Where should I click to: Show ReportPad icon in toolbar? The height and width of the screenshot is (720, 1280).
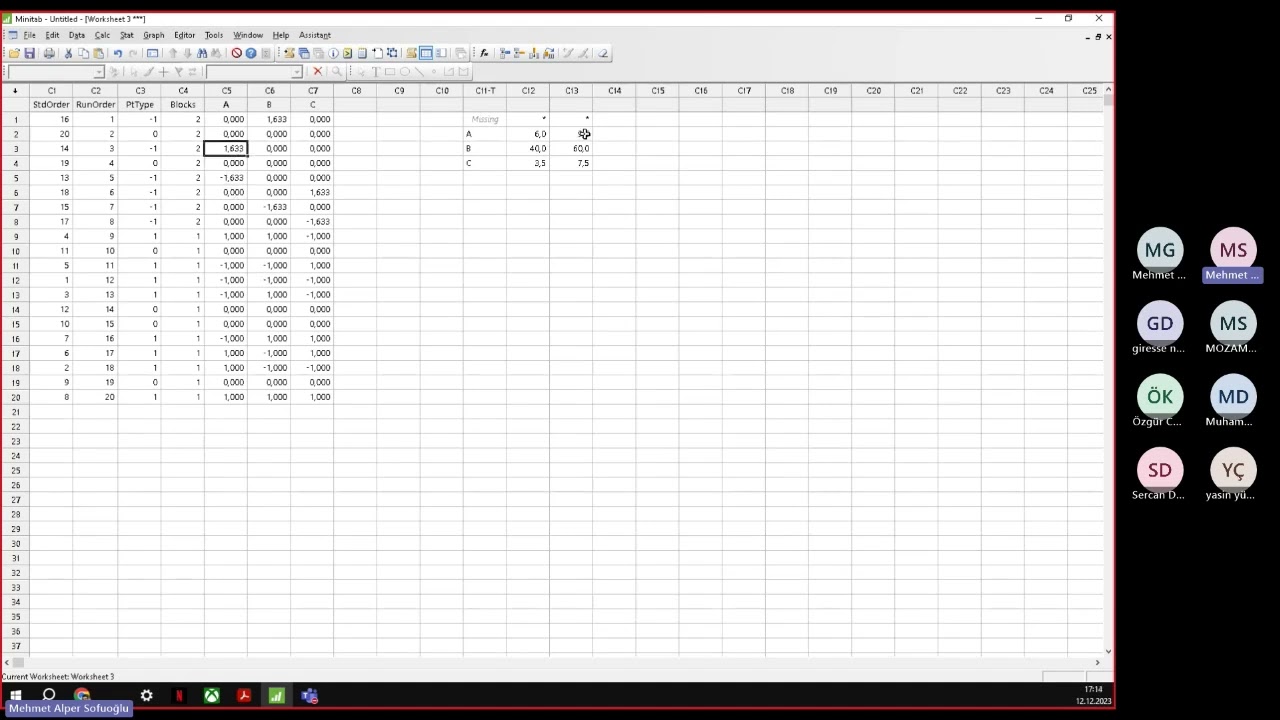click(x=362, y=53)
